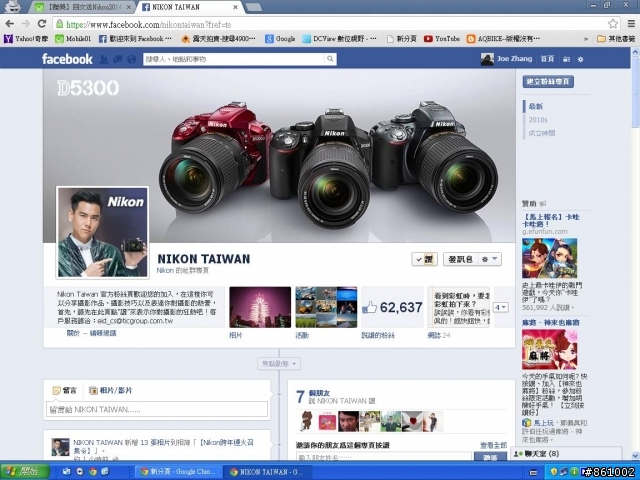The width and height of the screenshot is (640, 480).
Task: Click the Message button on the page
Action: [460, 259]
